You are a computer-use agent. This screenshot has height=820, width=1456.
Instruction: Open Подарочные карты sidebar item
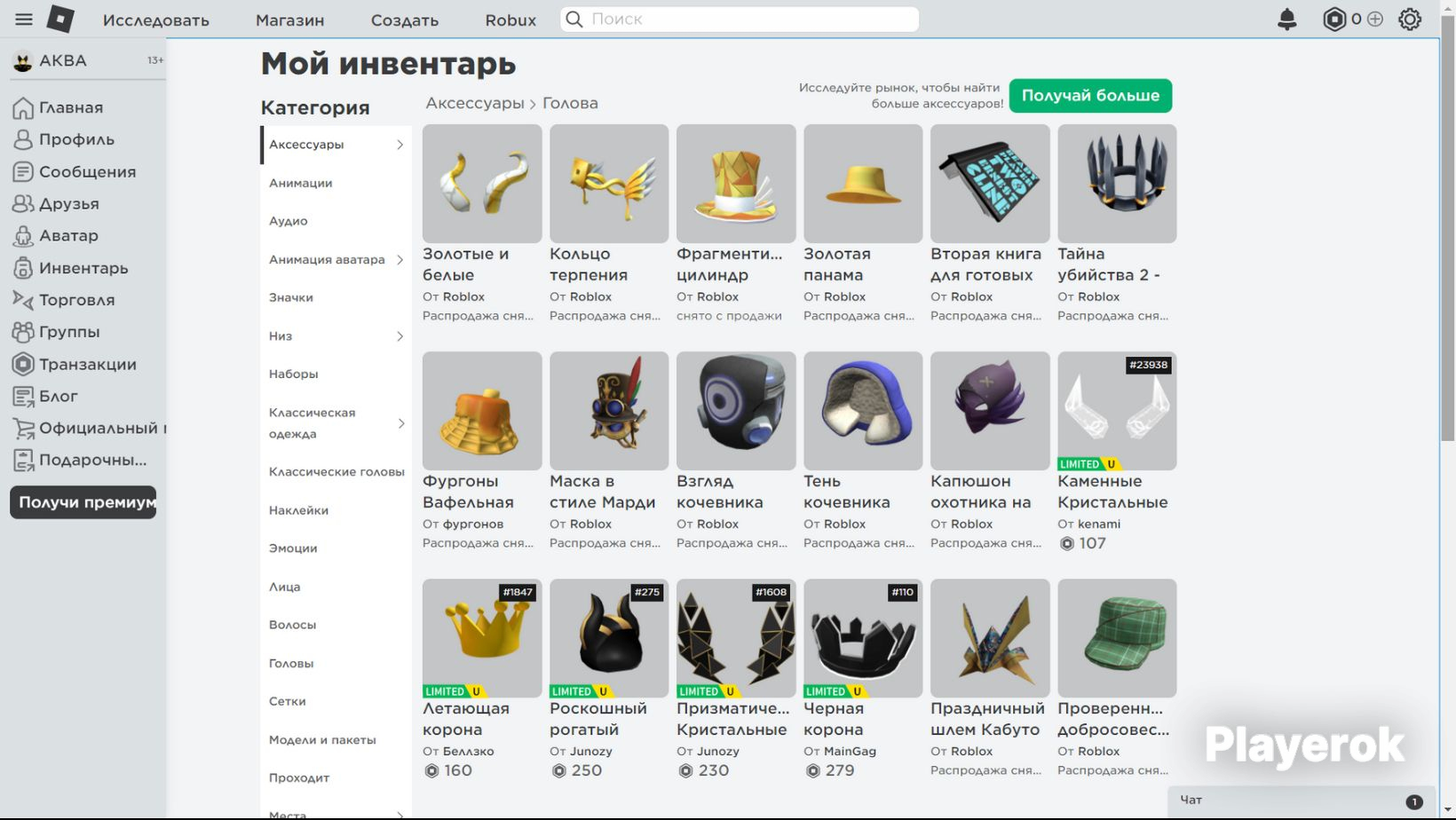click(79, 460)
